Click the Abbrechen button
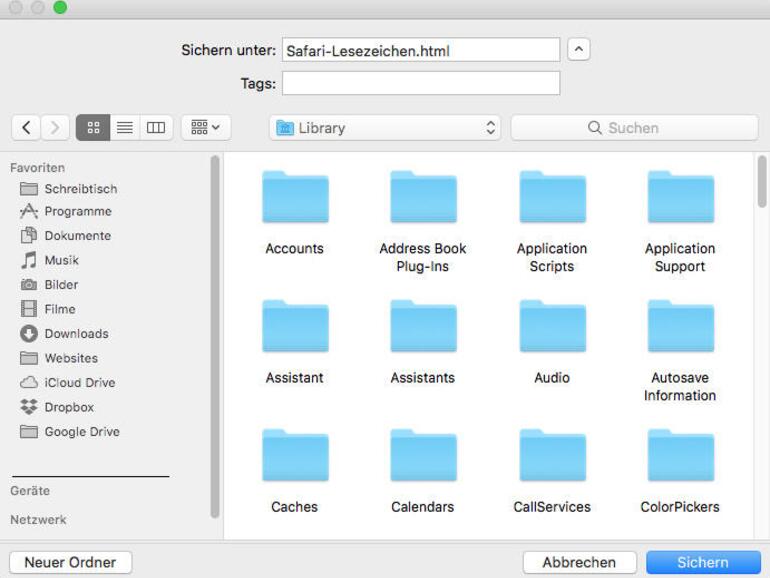This screenshot has height=578, width=770. [579, 562]
